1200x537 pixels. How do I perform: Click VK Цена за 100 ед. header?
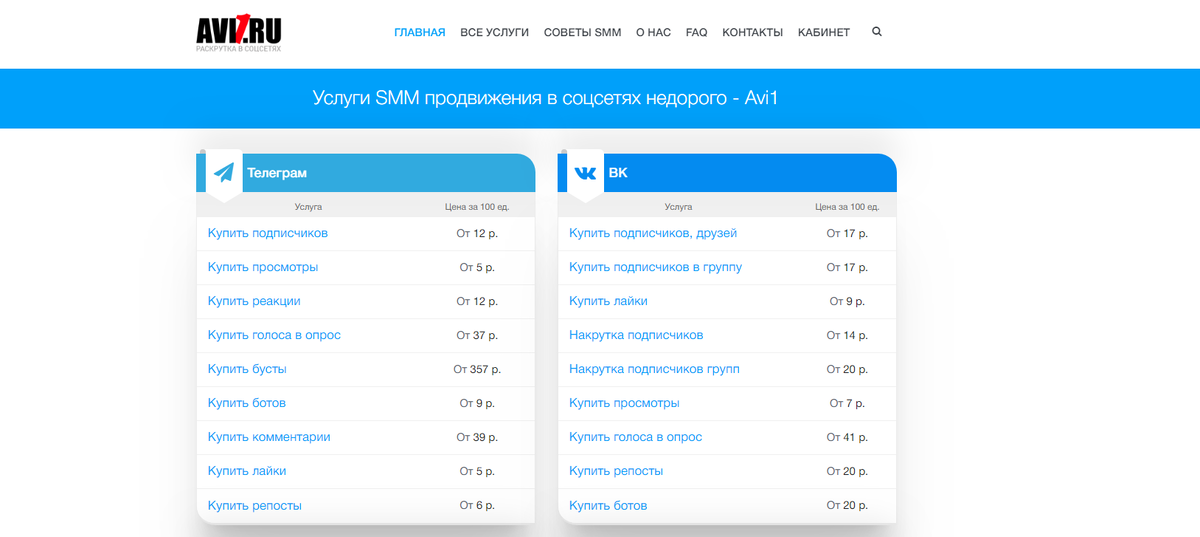click(847, 207)
